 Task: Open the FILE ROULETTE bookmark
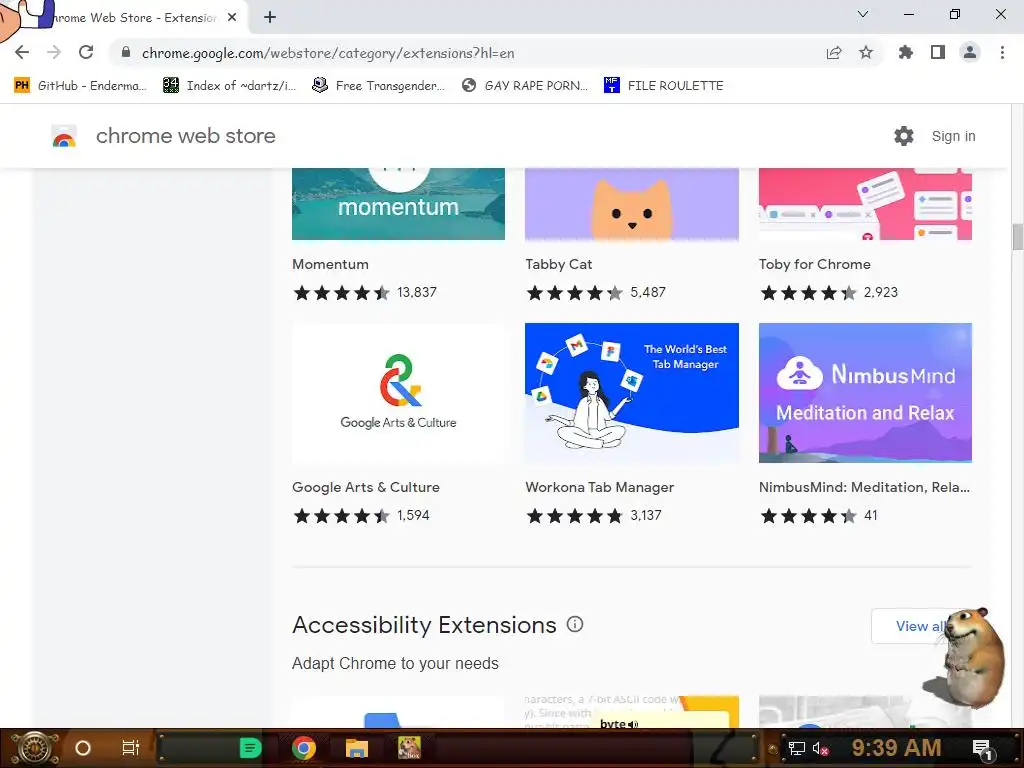click(x=664, y=86)
